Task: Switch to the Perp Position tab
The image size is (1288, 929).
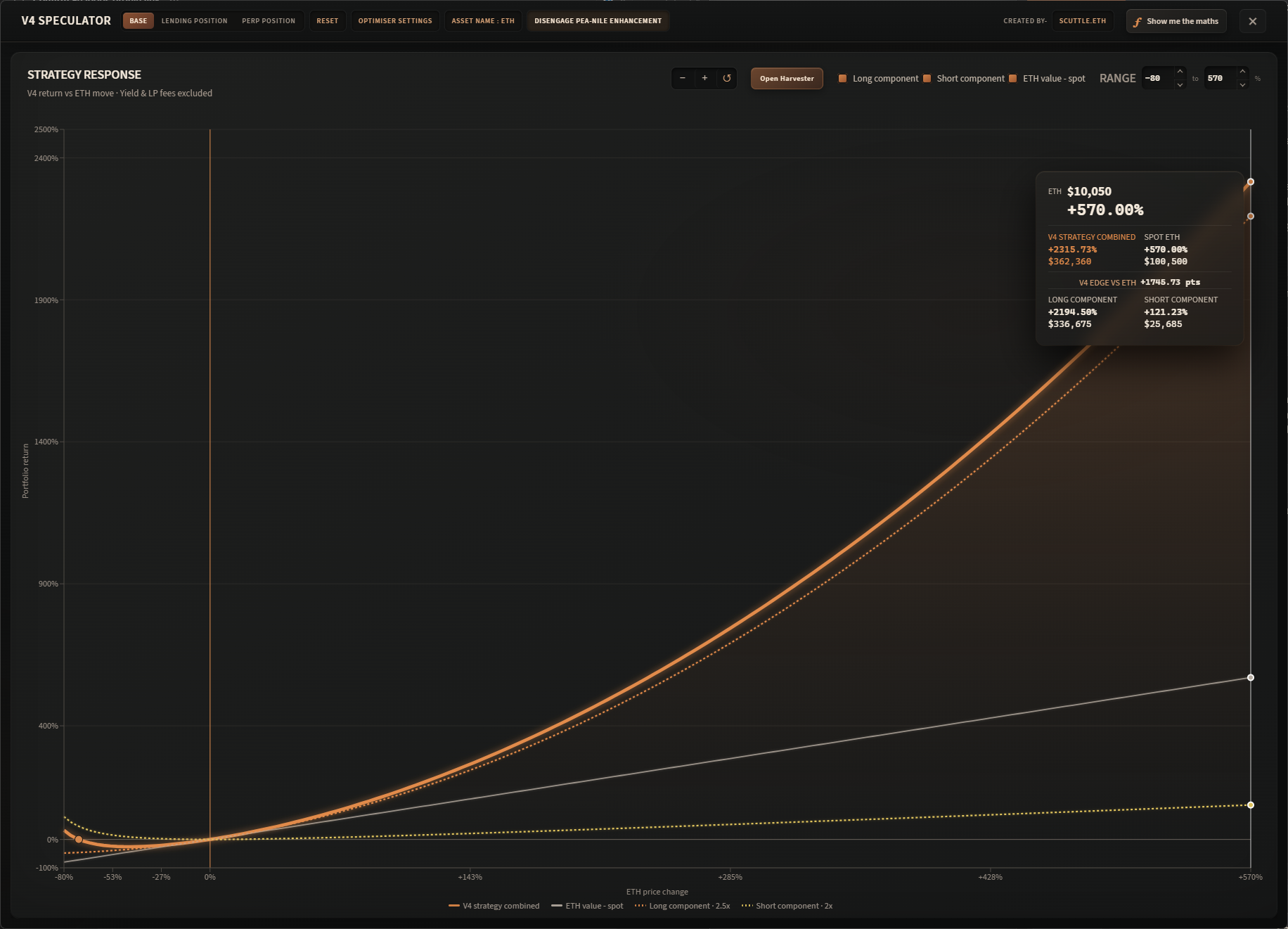Action: click(x=269, y=21)
